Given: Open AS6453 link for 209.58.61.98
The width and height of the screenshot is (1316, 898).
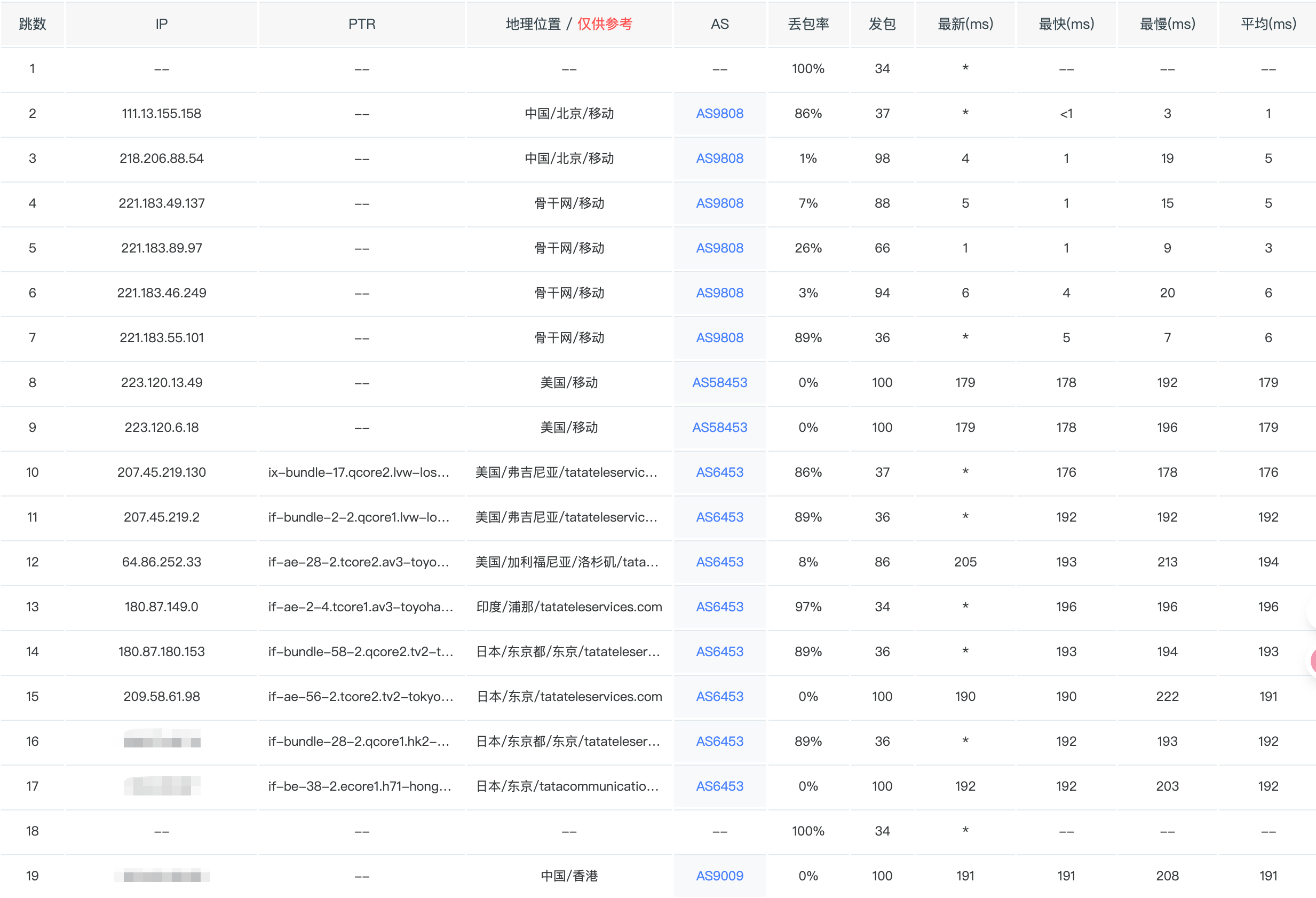Looking at the screenshot, I should [x=719, y=696].
